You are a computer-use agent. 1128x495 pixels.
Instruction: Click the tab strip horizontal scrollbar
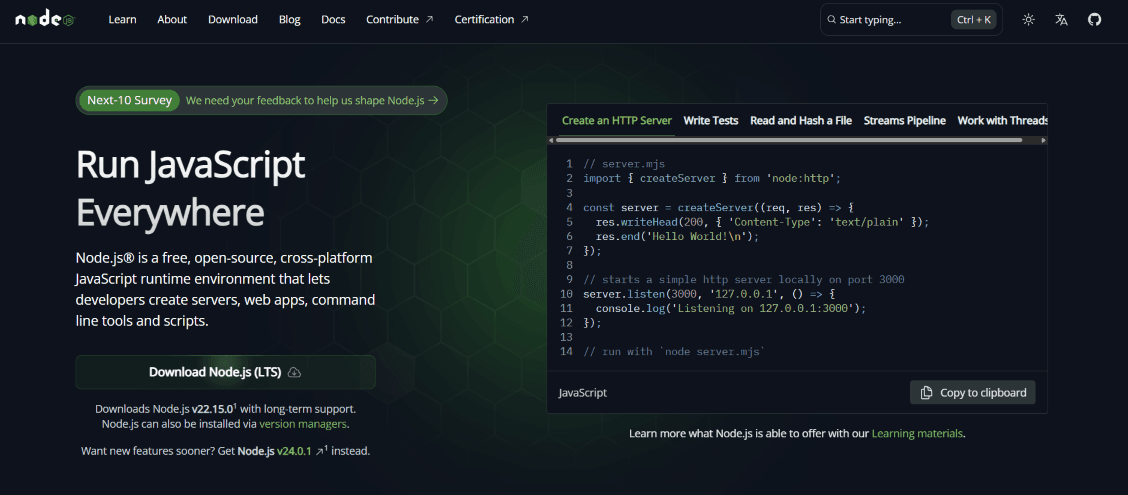tap(788, 140)
